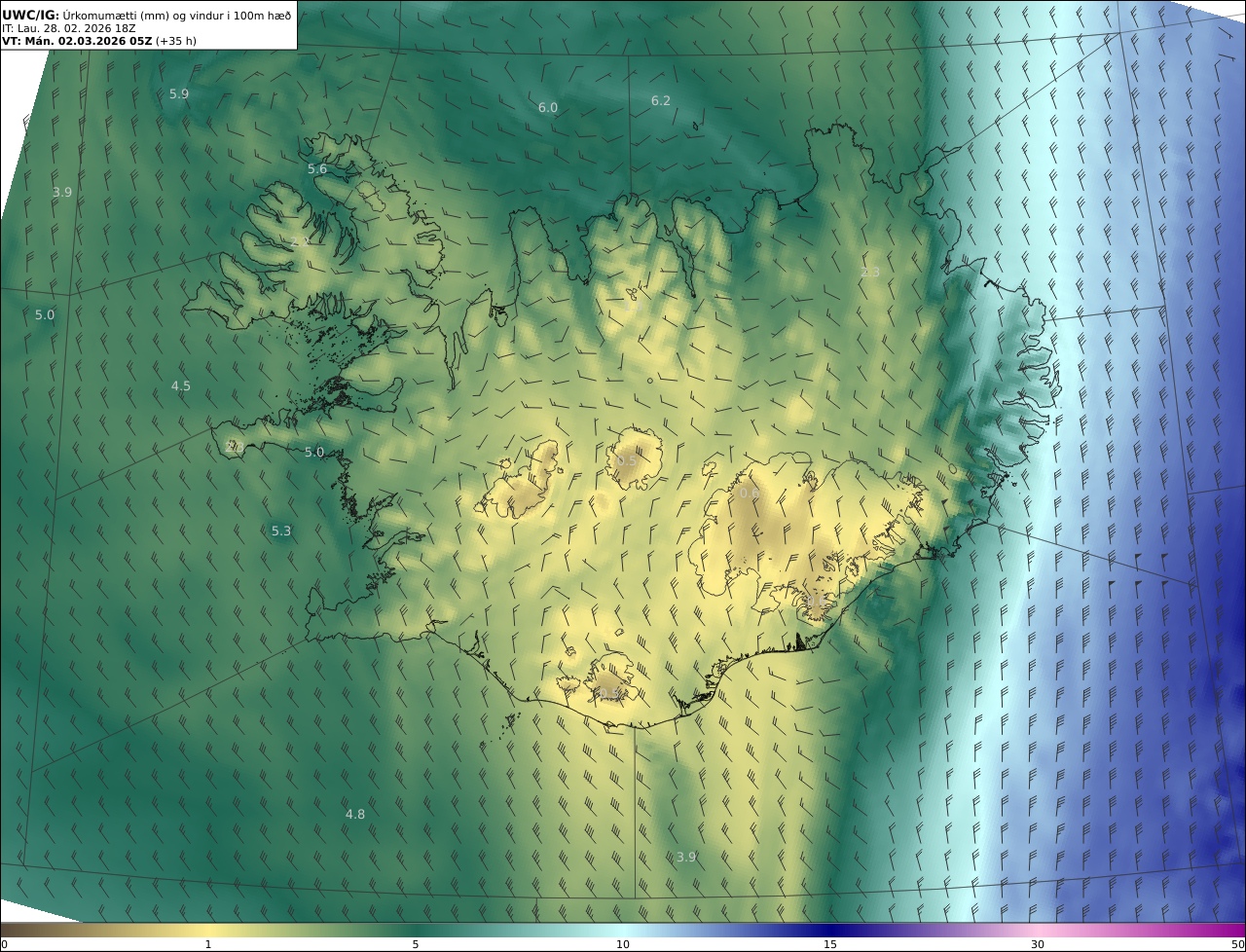Select the initial time line "IT: Lau. 28. 02. 2026 18Z"
1246x952 pixels.
click(x=69, y=28)
